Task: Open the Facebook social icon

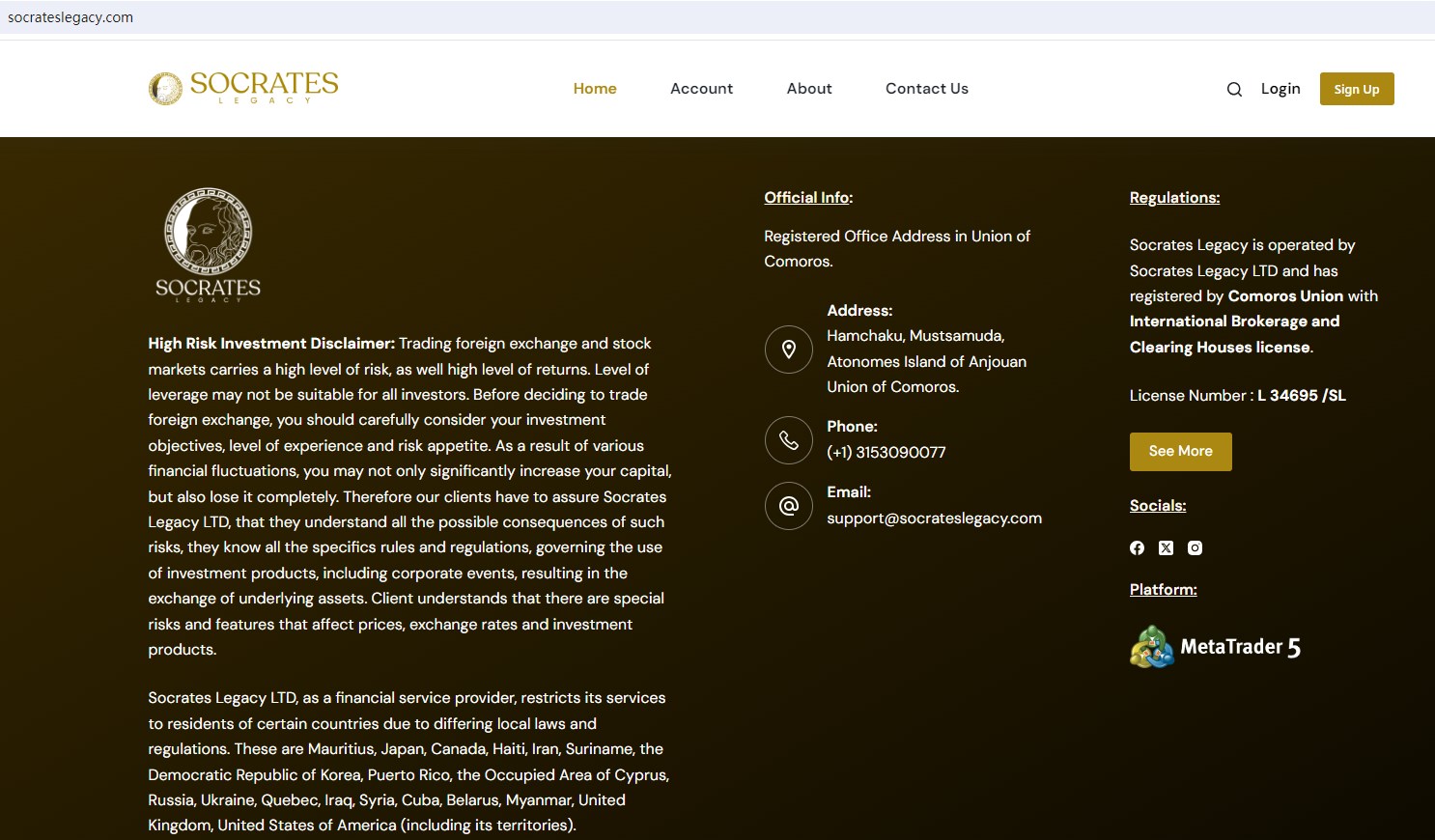Action: tap(1138, 547)
